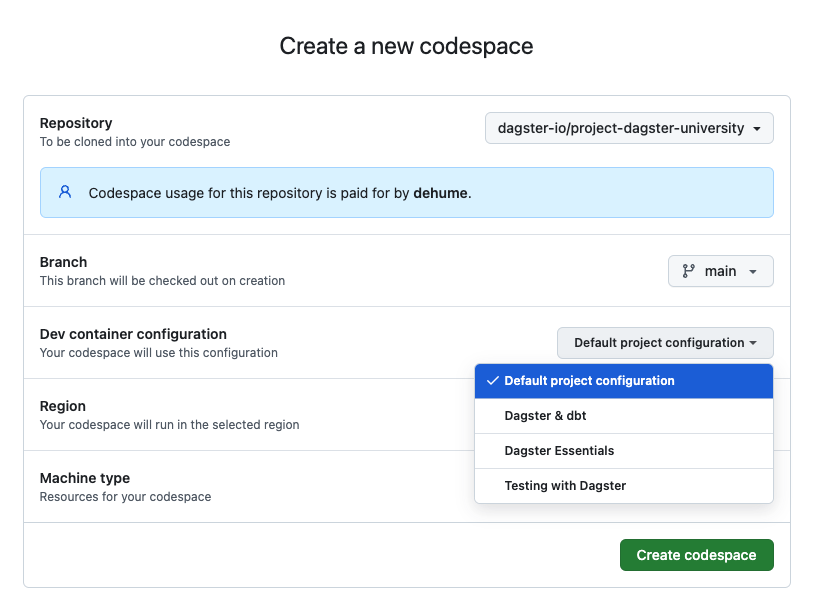Viewport: 813px width, 616px height.
Task: Click the Machine type section heading
Action: (x=85, y=478)
